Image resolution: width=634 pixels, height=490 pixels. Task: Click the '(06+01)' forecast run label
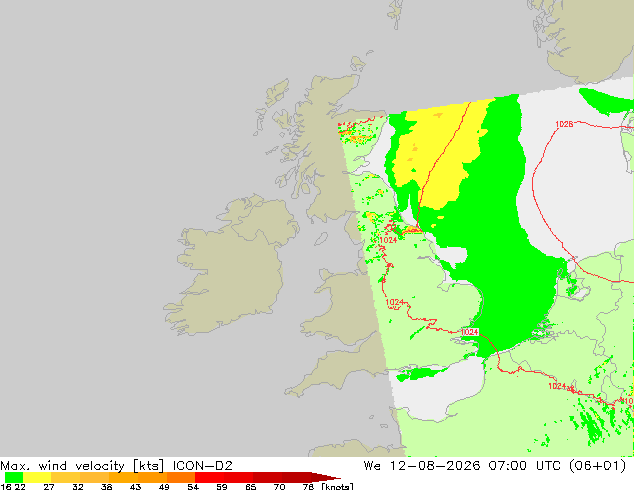[x=597, y=466]
